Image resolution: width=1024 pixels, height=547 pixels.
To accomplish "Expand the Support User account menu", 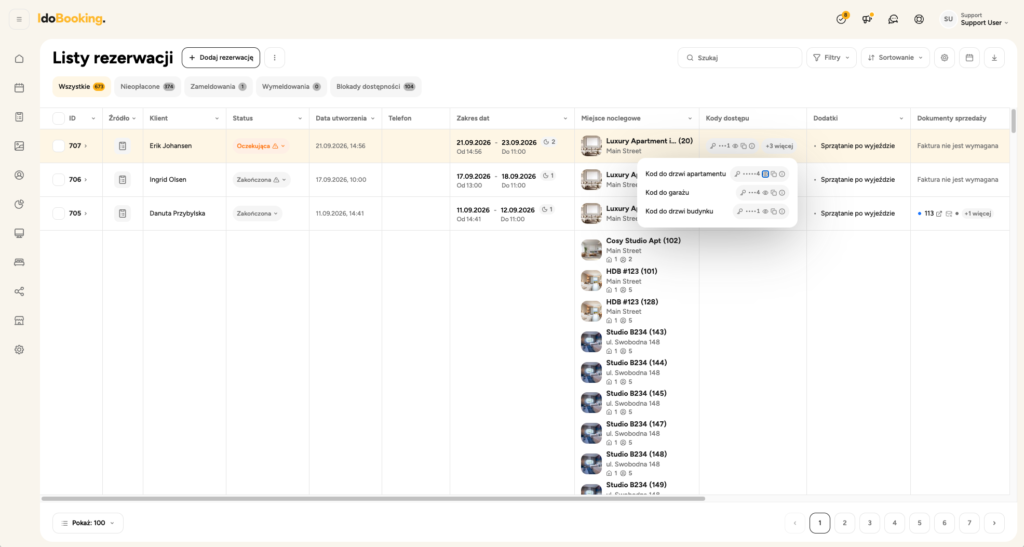I will coord(974,19).
